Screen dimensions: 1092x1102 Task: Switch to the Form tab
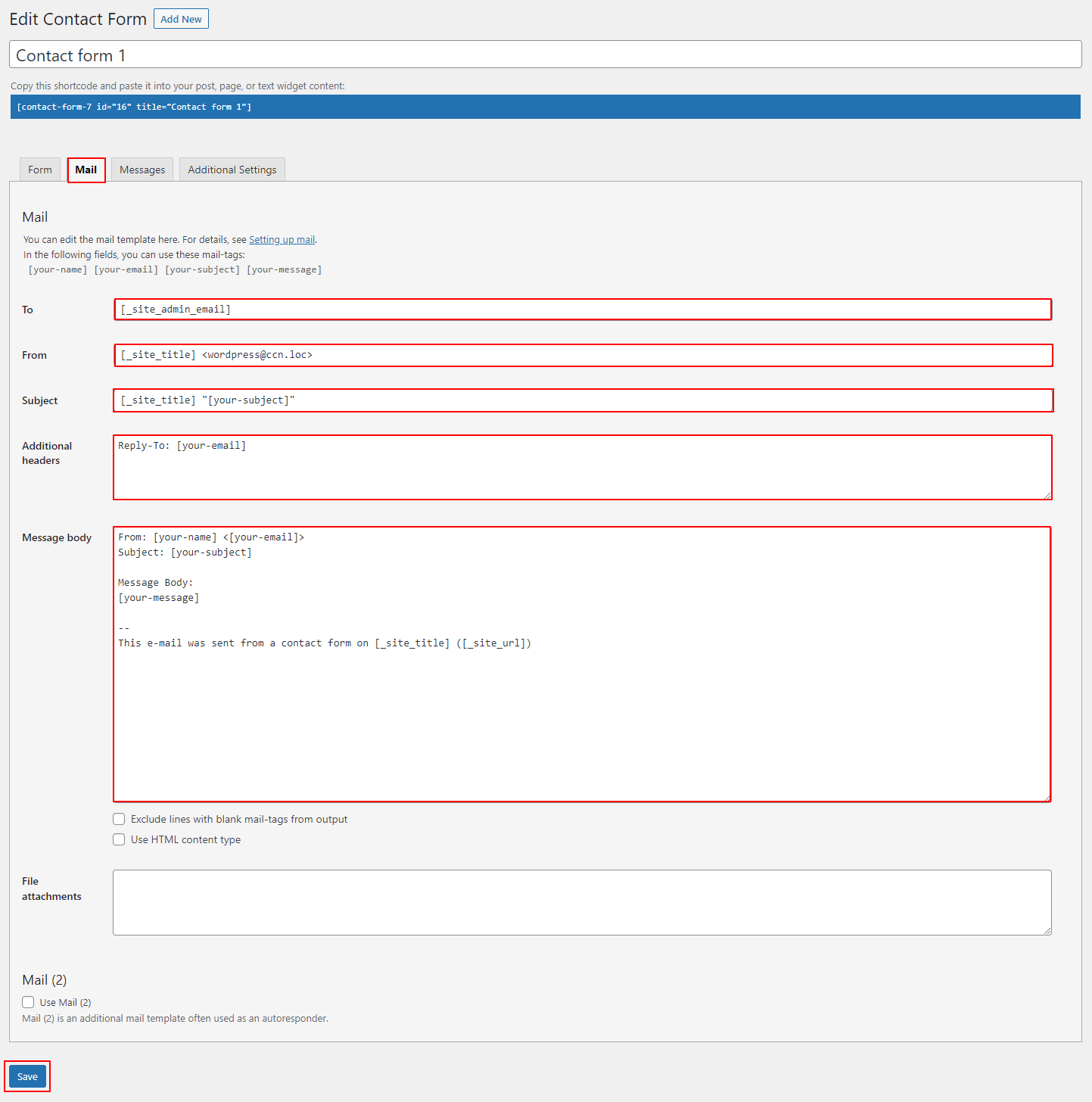click(x=40, y=170)
